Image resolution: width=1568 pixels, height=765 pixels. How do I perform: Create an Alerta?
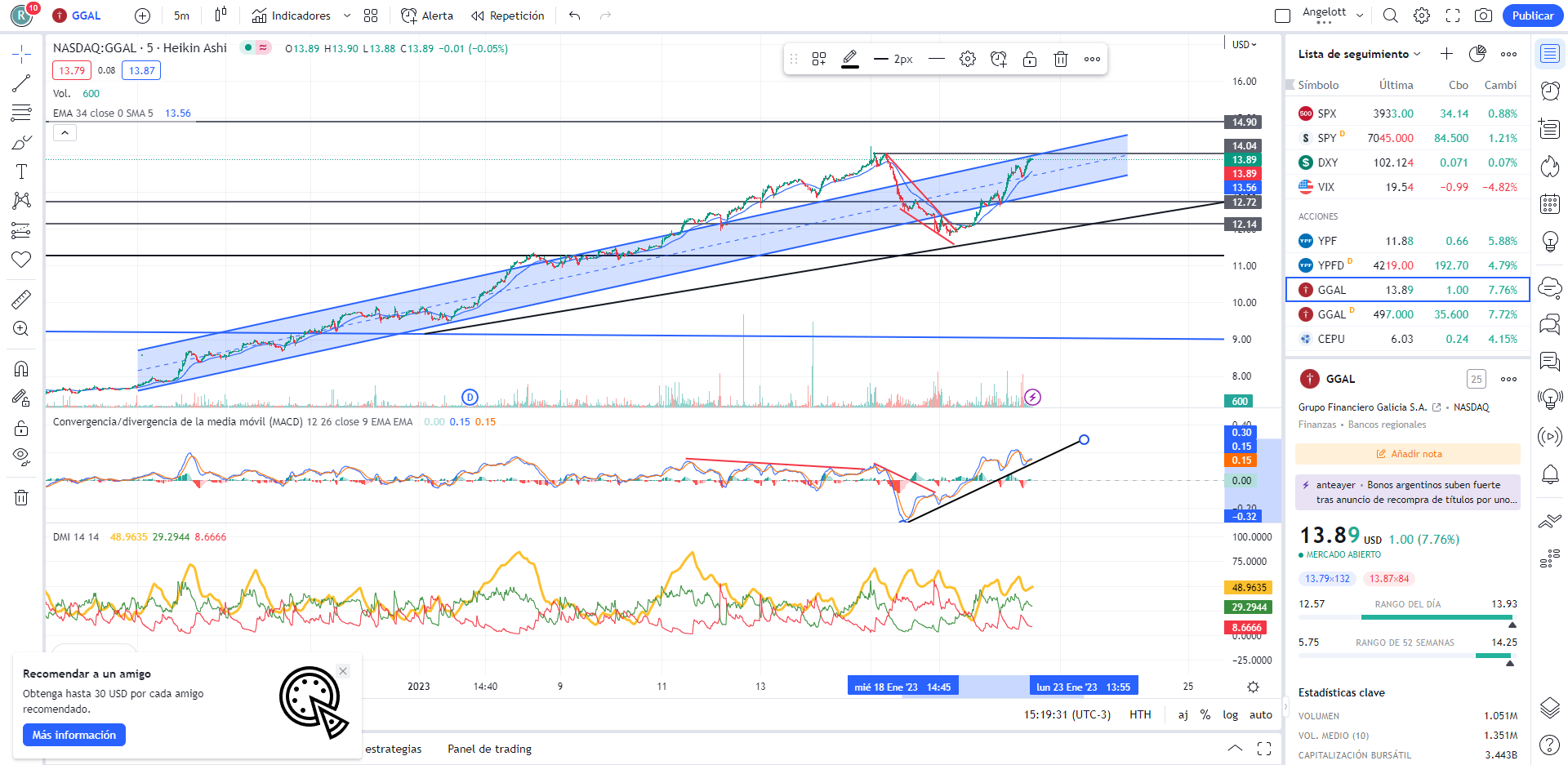(x=427, y=16)
